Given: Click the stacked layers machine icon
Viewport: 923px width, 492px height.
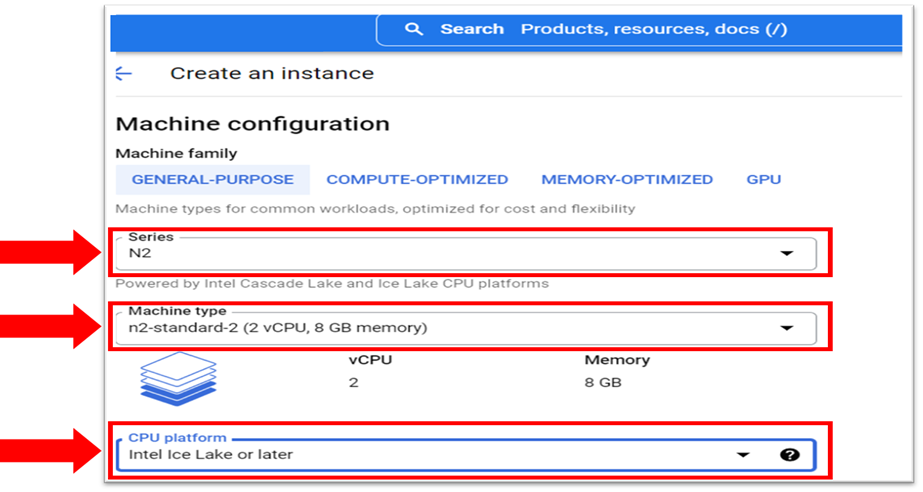Looking at the screenshot, I should [x=178, y=379].
